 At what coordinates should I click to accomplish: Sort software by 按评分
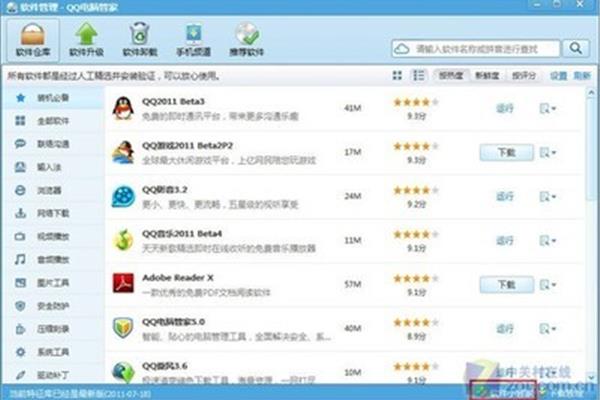(524, 75)
